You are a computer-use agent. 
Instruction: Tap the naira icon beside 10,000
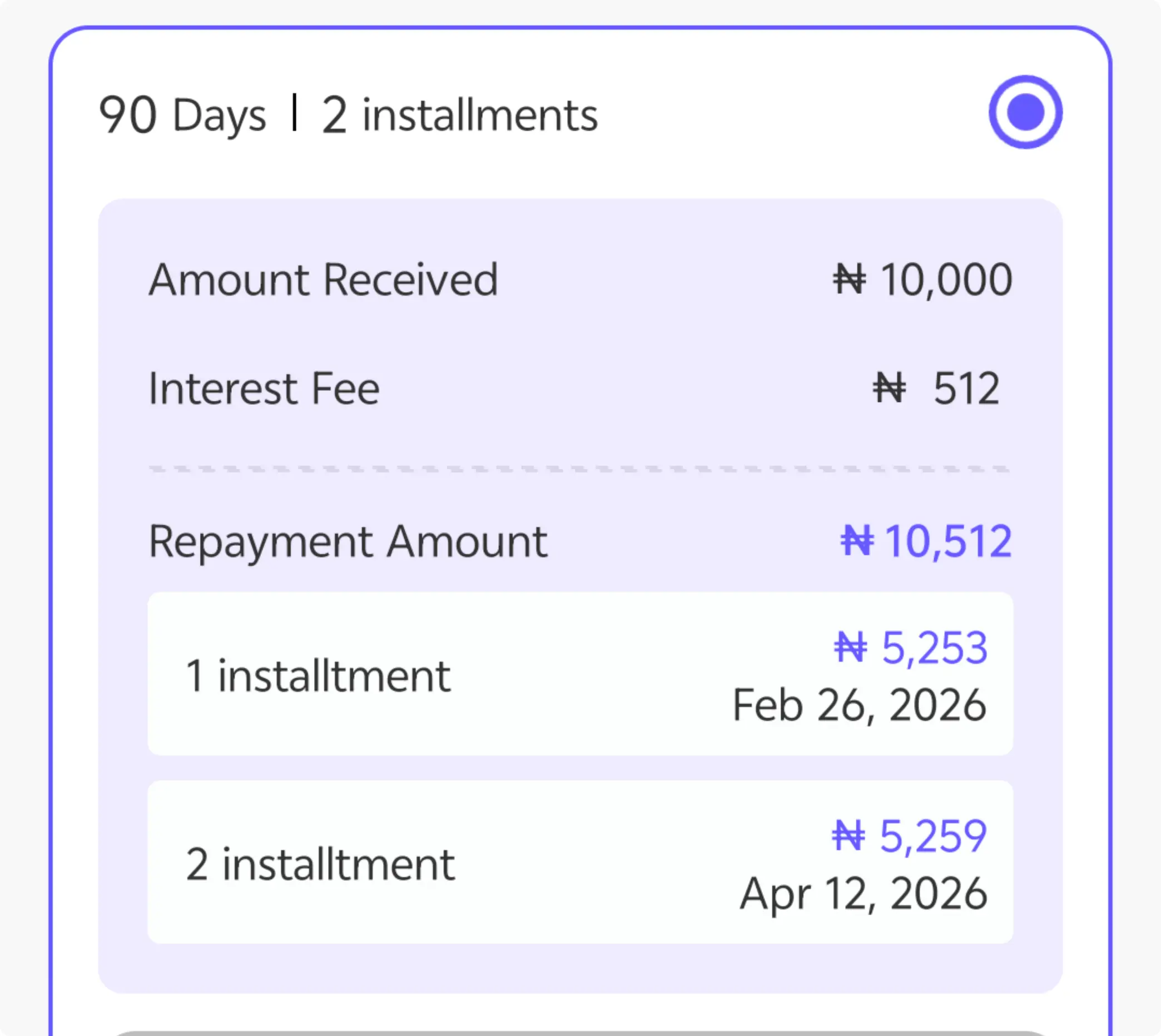(x=849, y=280)
